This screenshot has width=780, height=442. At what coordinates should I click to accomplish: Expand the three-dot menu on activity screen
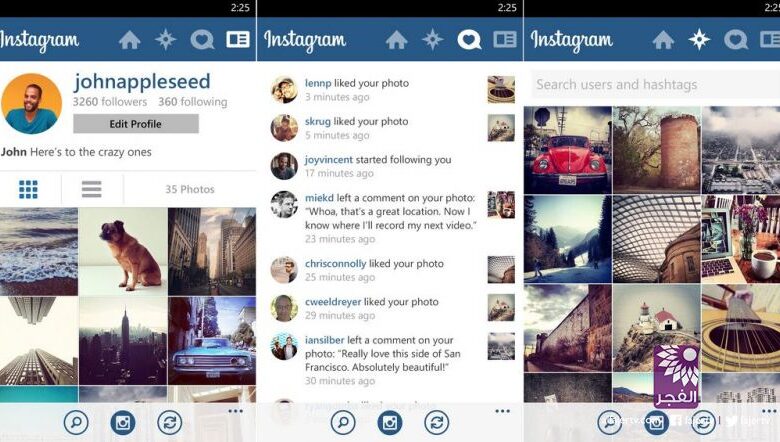tap(502, 411)
